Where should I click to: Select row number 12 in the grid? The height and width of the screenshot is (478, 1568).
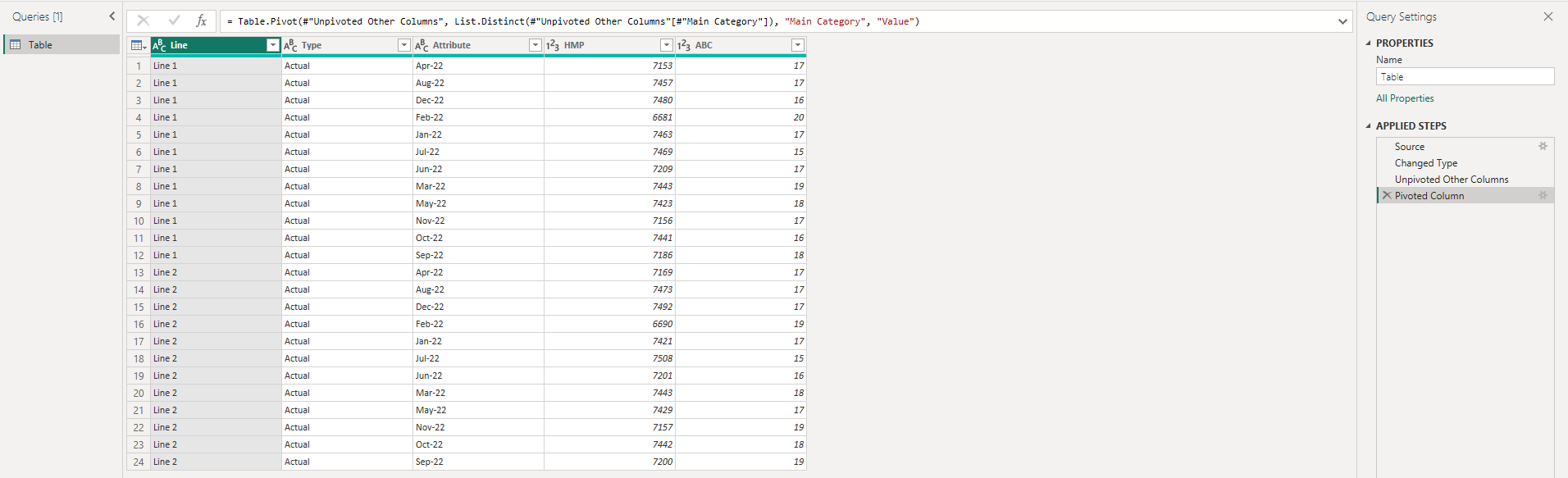coord(139,255)
